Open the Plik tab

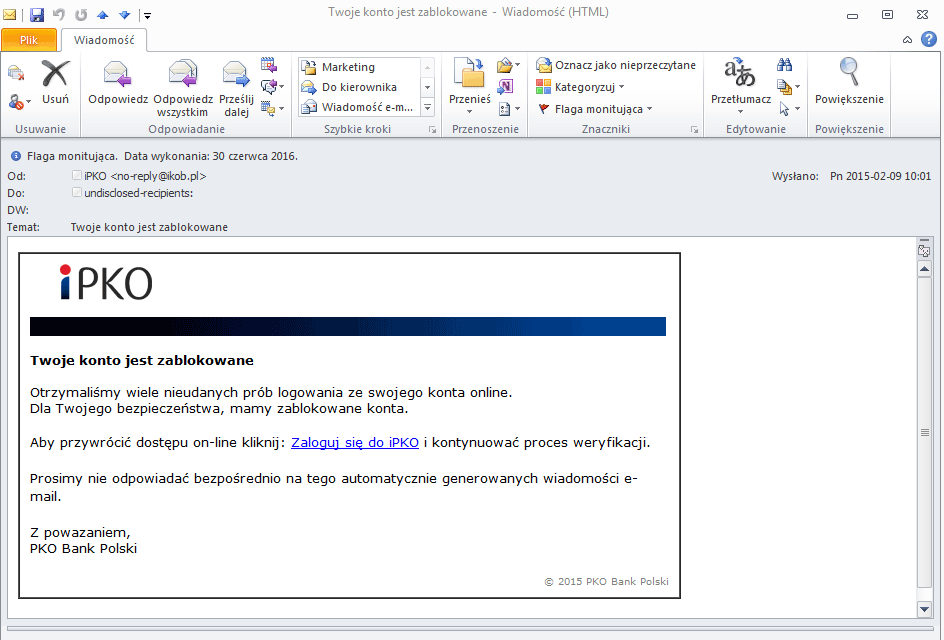29,40
